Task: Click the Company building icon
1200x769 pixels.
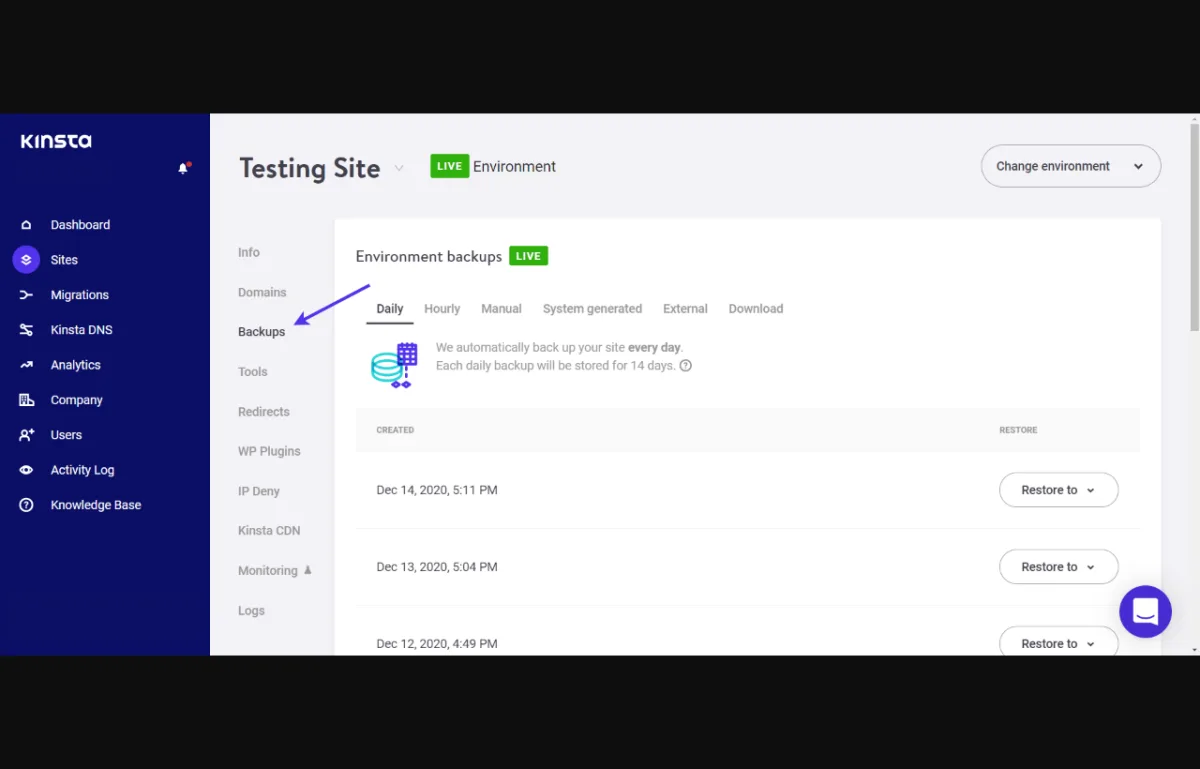Action: point(26,400)
